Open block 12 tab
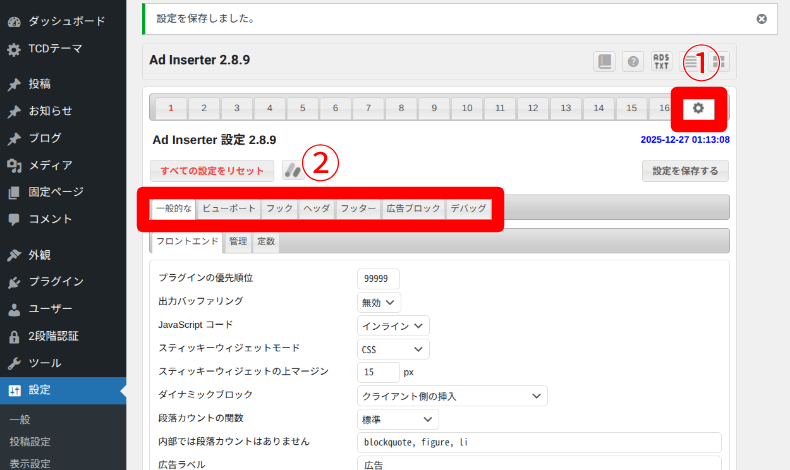This screenshot has width=790, height=470. [533, 108]
